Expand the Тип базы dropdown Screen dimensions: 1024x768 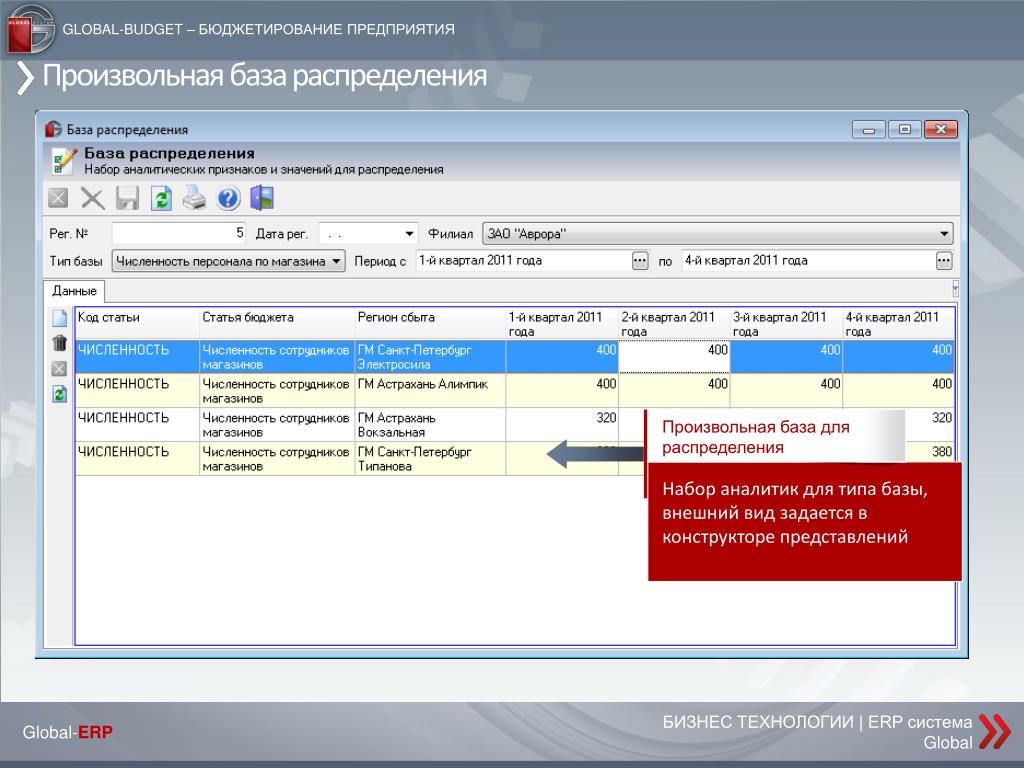[x=336, y=262]
